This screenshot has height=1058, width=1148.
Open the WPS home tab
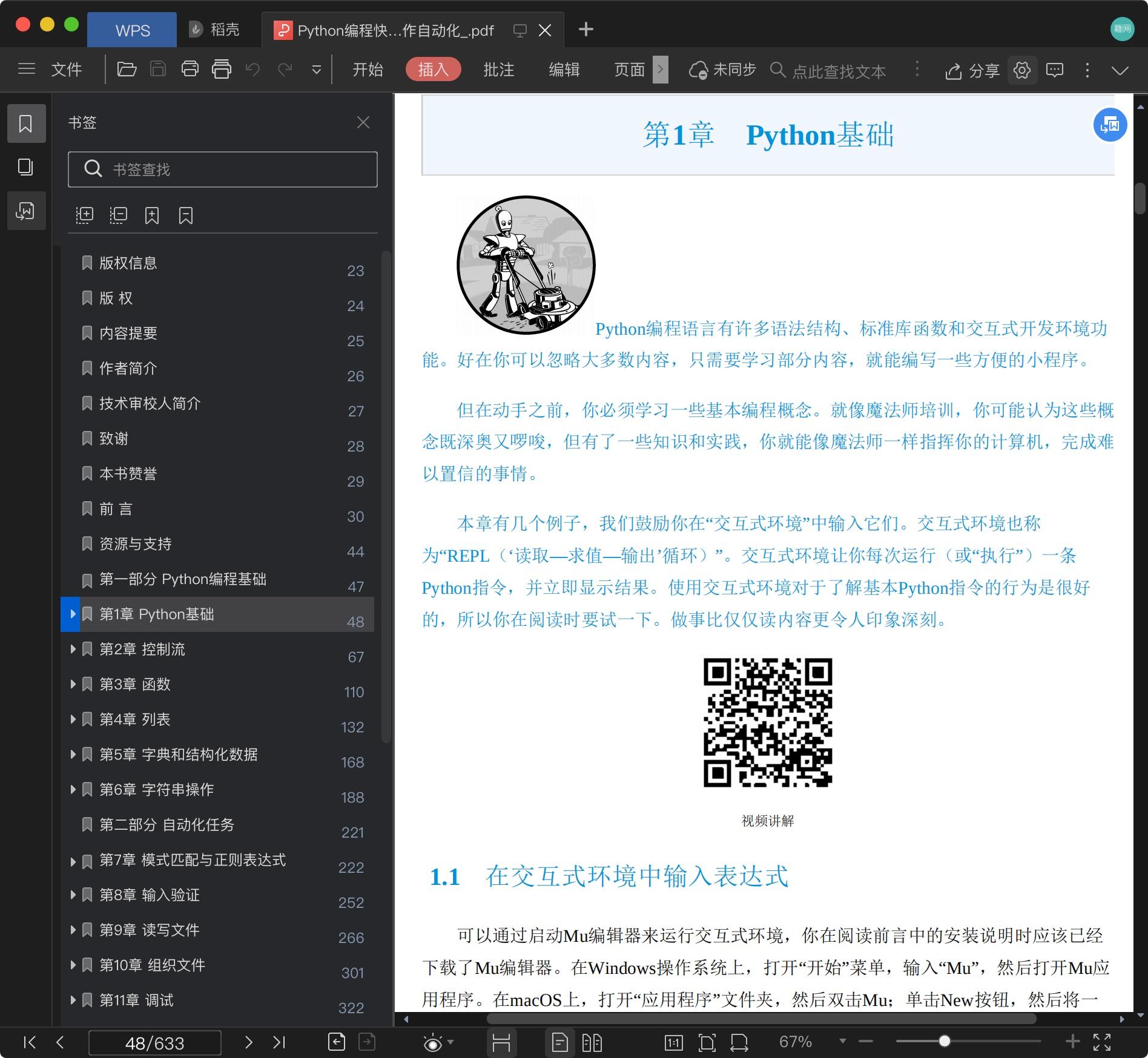(x=132, y=30)
